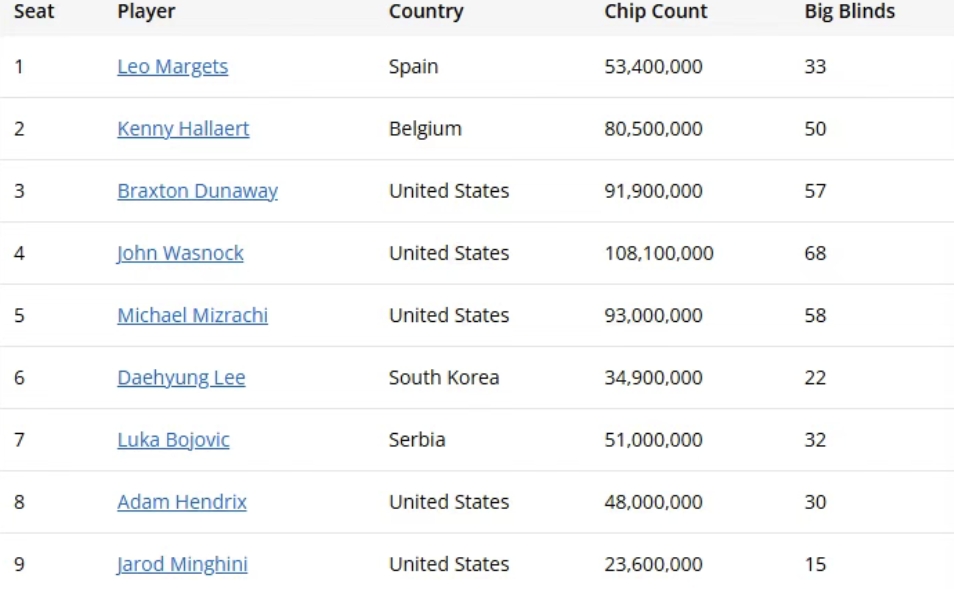Open Daehyung Lee's profile
This screenshot has height=589, width=954.
click(181, 378)
